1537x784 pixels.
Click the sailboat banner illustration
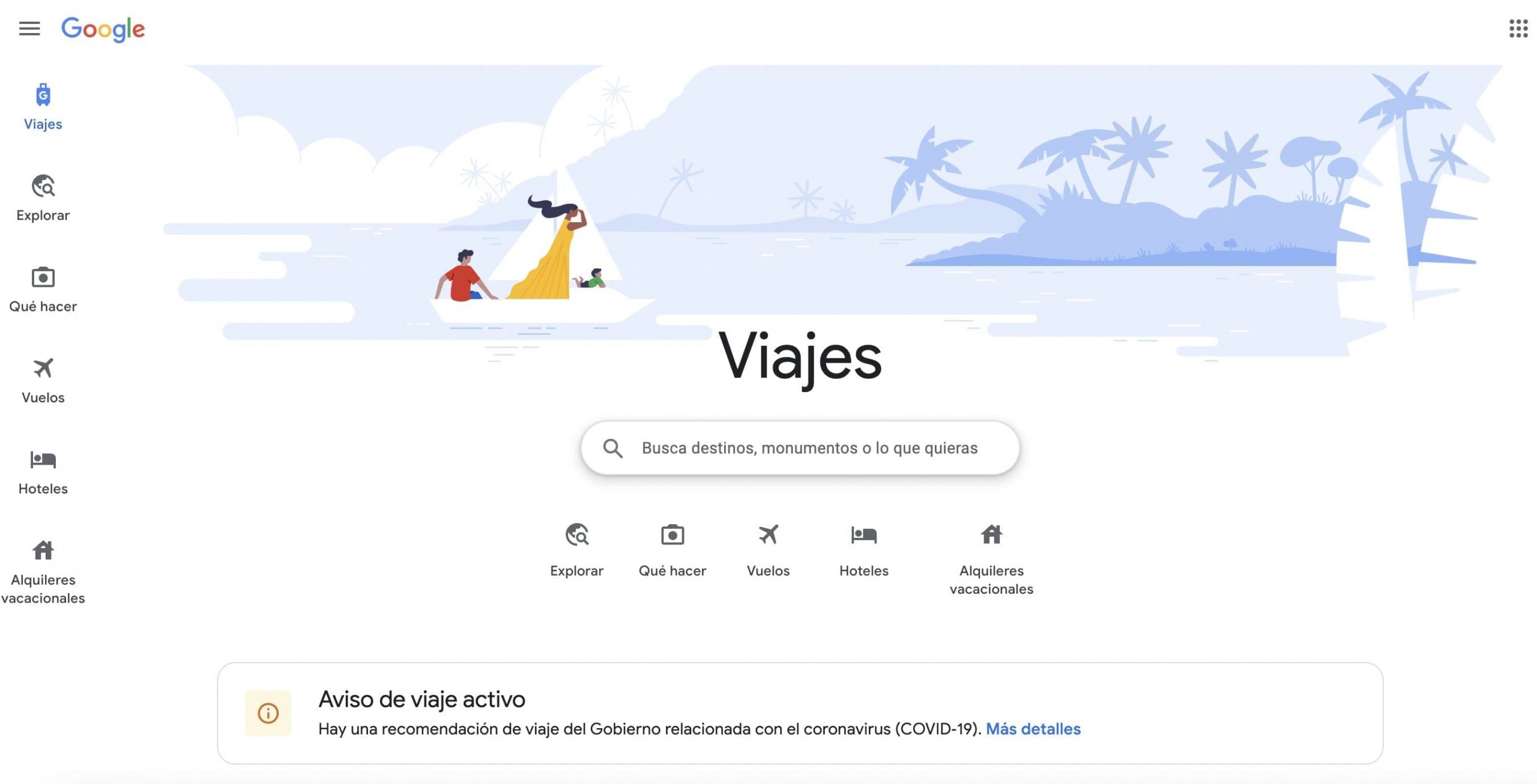[x=540, y=252]
